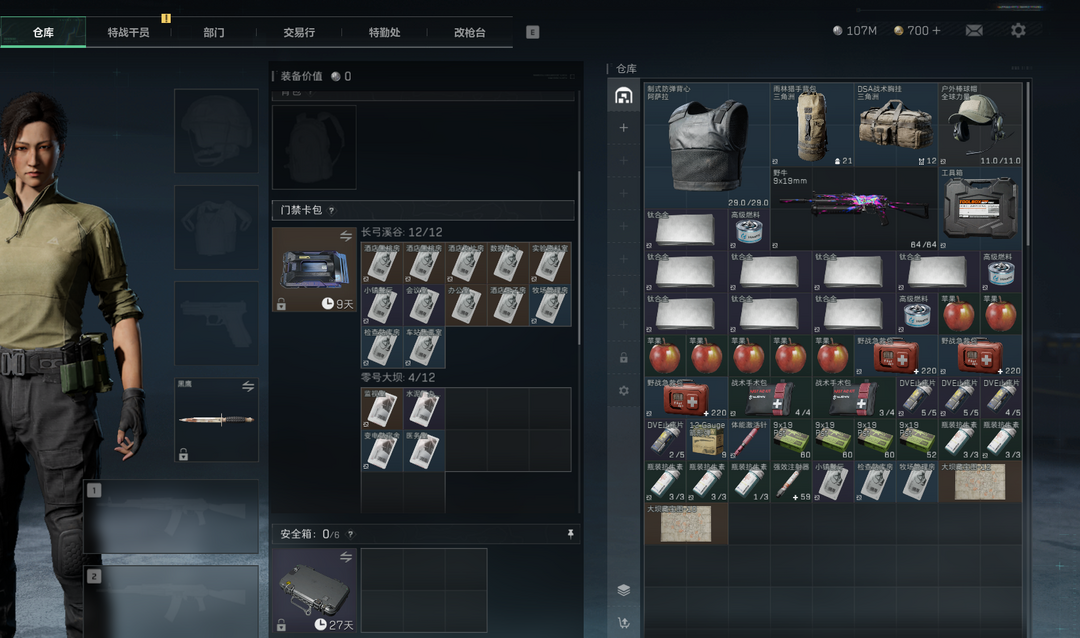Viewport: 1080px width, 638px height.
Task: Select the 战术手术包 with 4/4 uses
Action: (x=770, y=398)
